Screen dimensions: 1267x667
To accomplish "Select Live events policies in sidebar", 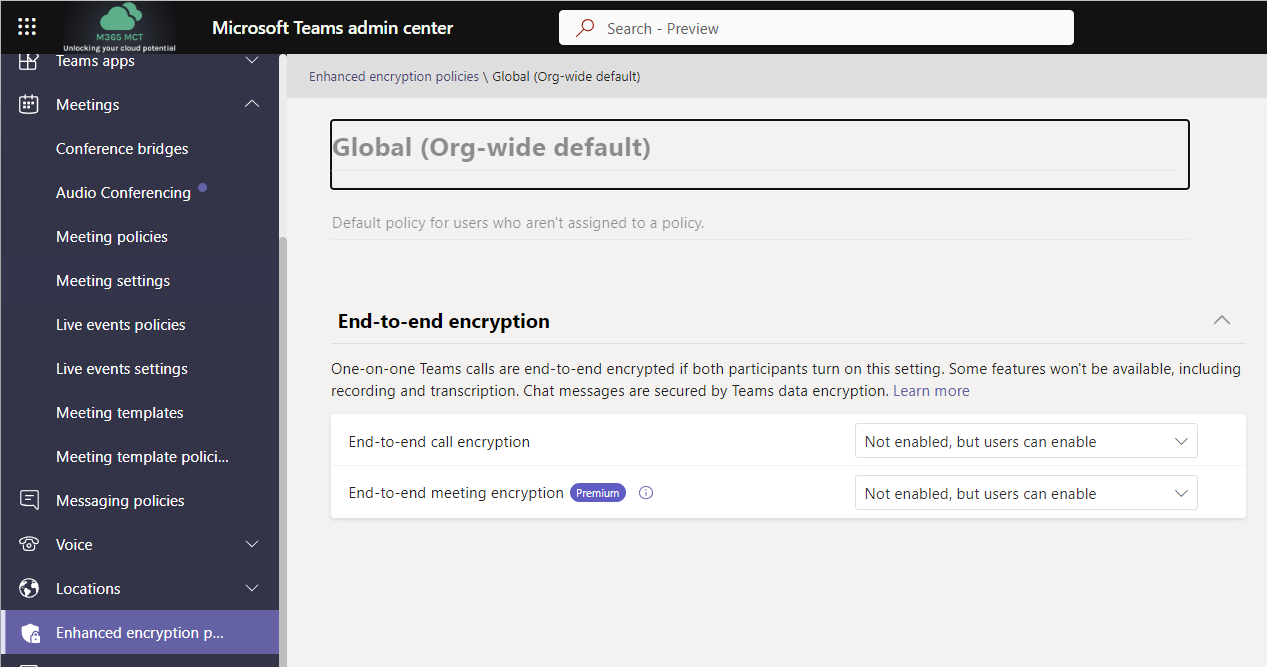I will 120,324.
